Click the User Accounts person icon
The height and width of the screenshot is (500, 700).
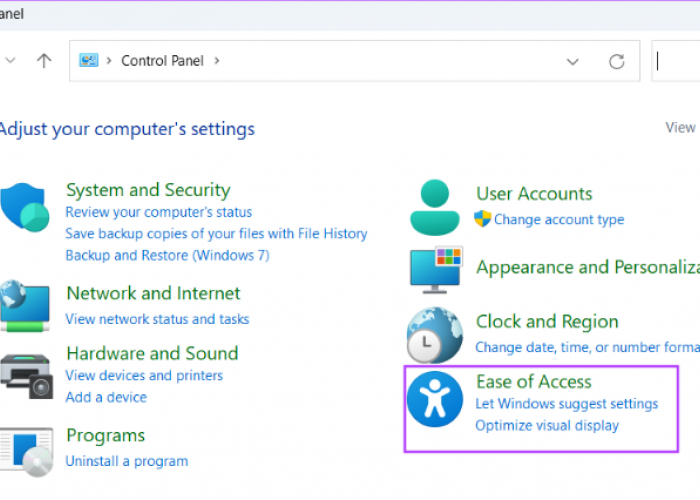[435, 206]
